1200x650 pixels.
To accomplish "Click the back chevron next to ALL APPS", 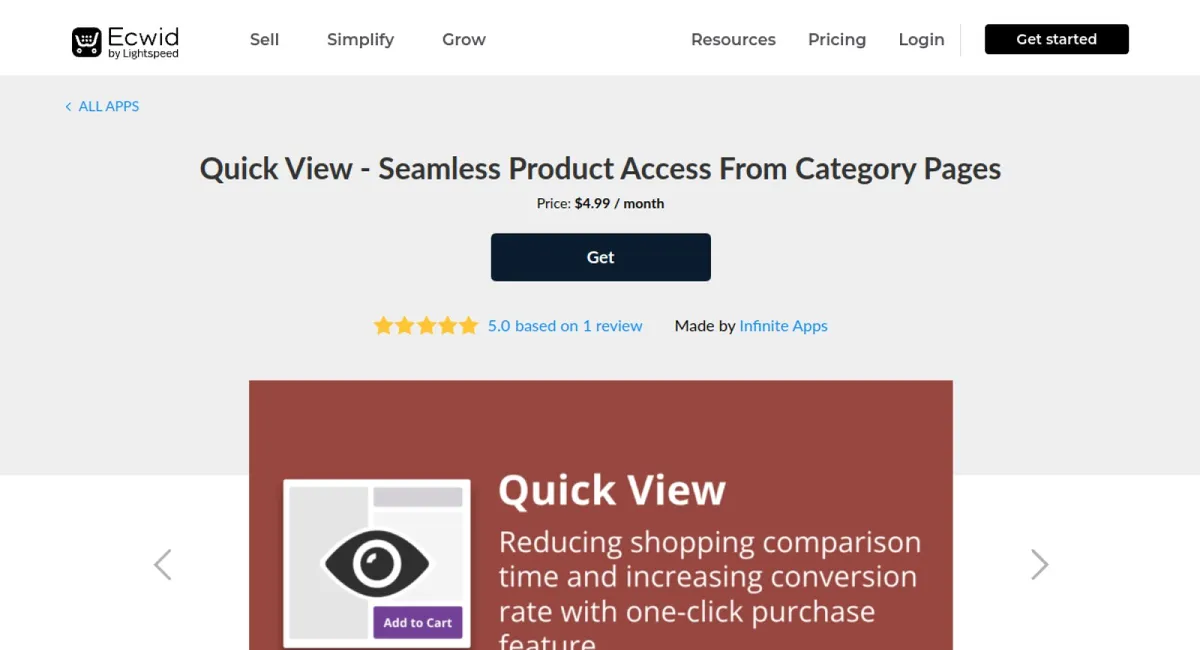I will pyautogui.click(x=68, y=106).
